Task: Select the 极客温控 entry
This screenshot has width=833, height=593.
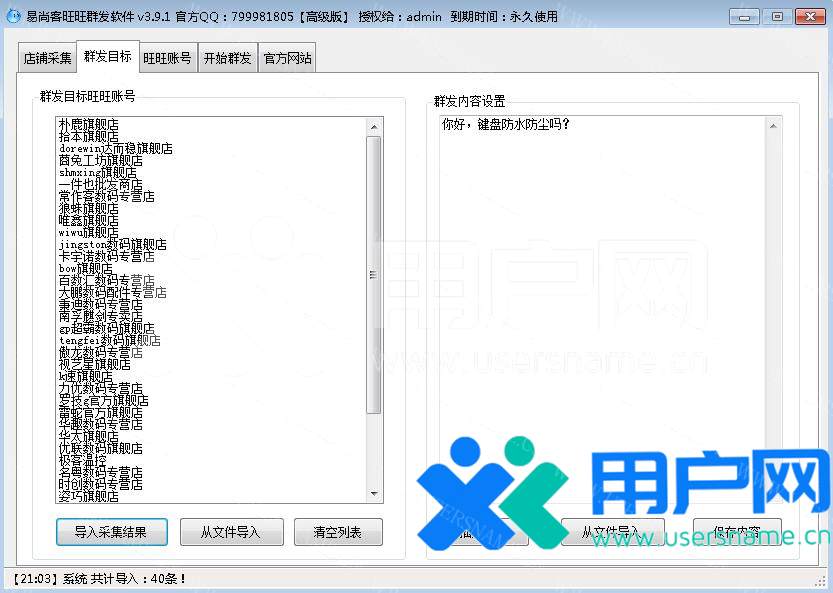Action: (x=82, y=460)
